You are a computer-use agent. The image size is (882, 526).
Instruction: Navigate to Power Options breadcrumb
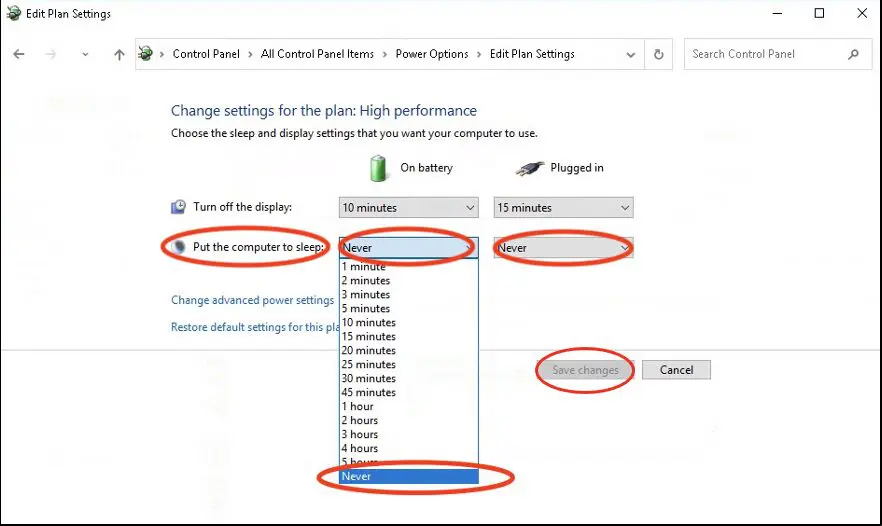pyautogui.click(x=431, y=54)
